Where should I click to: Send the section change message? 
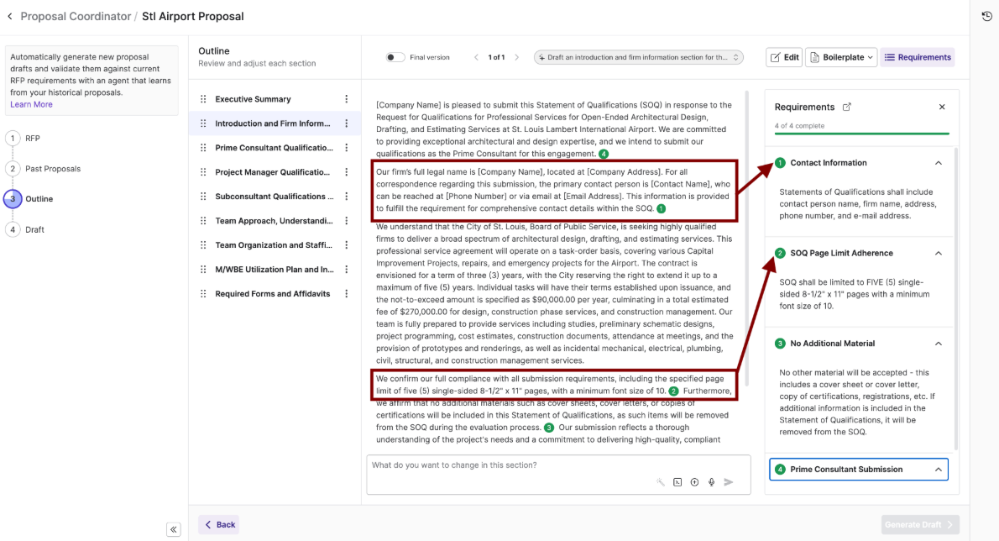pyautogui.click(x=728, y=482)
